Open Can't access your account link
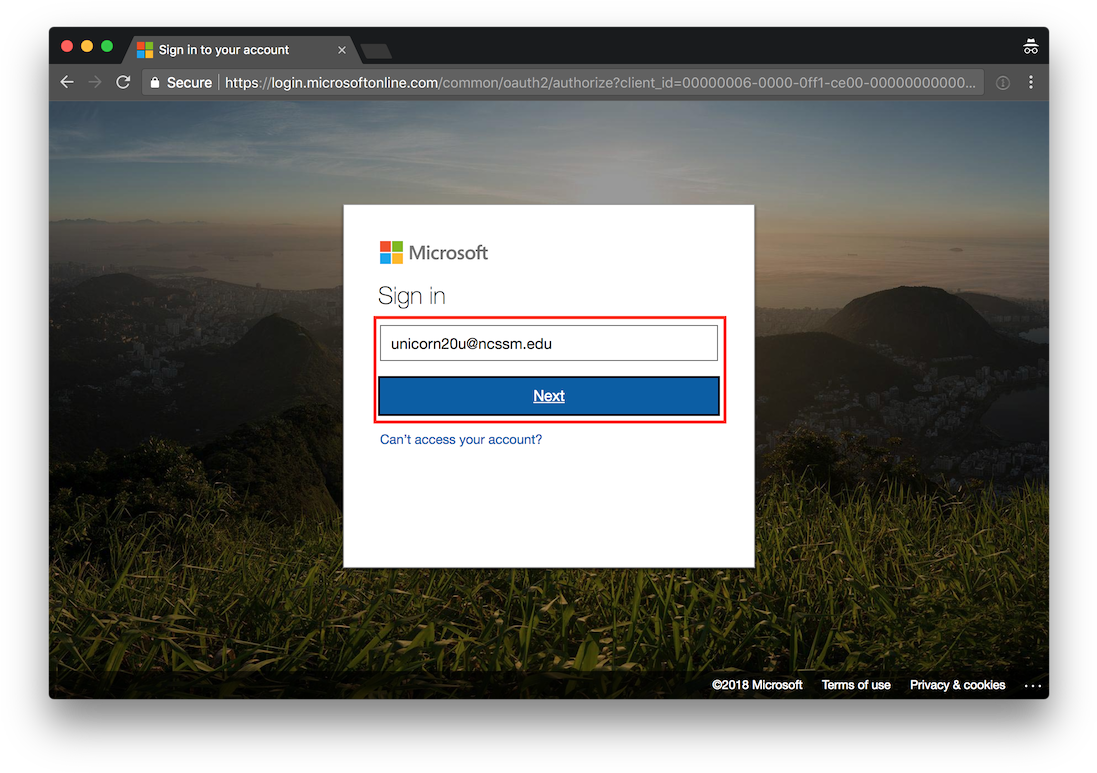The height and width of the screenshot is (773, 1097). (460, 439)
